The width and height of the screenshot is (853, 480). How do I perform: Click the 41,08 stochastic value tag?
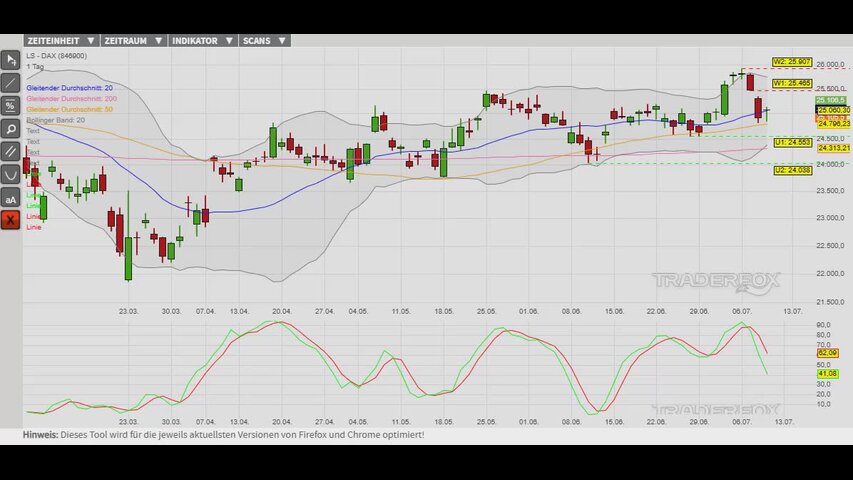(x=827, y=374)
